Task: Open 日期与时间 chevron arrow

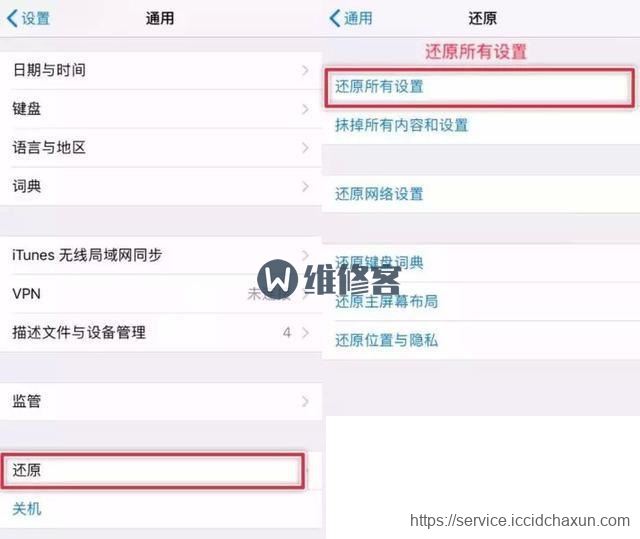Action: pyautogui.click(x=305, y=70)
